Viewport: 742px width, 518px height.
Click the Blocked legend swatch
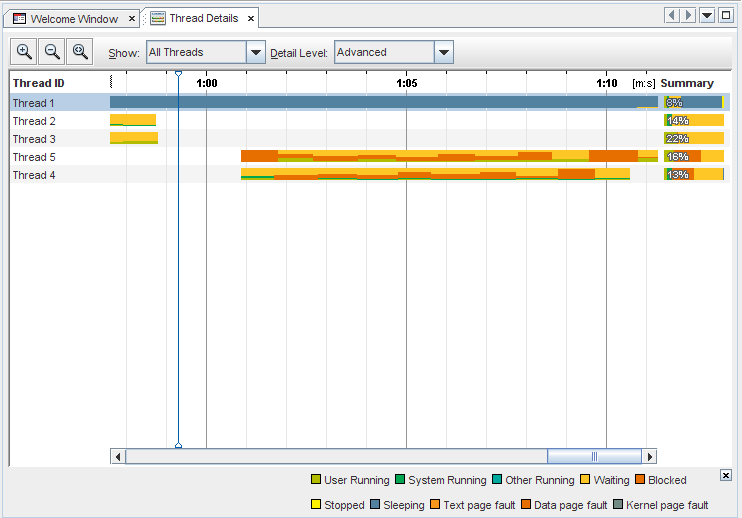(x=640, y=479)
